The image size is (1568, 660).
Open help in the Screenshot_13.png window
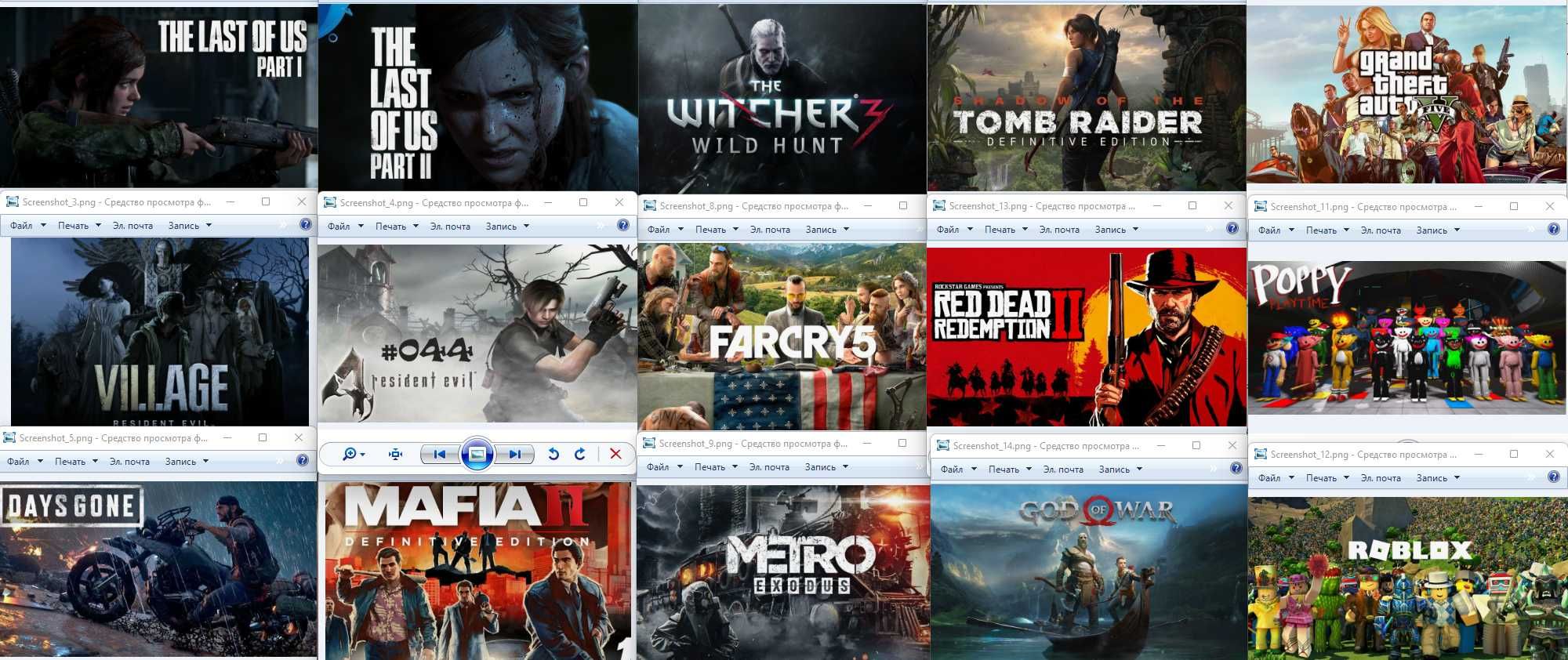point(1232,229)
